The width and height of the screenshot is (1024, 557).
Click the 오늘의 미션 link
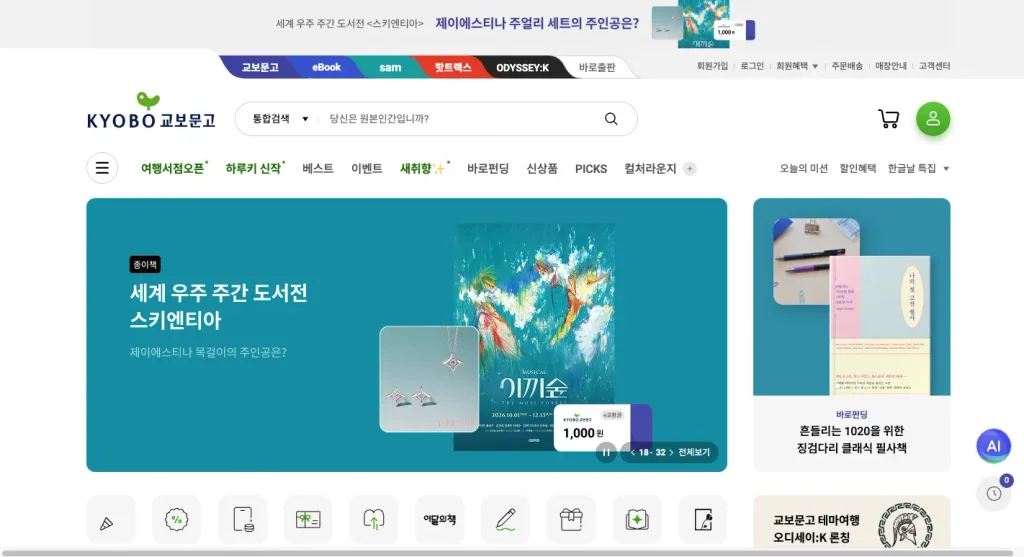[803, 168]
